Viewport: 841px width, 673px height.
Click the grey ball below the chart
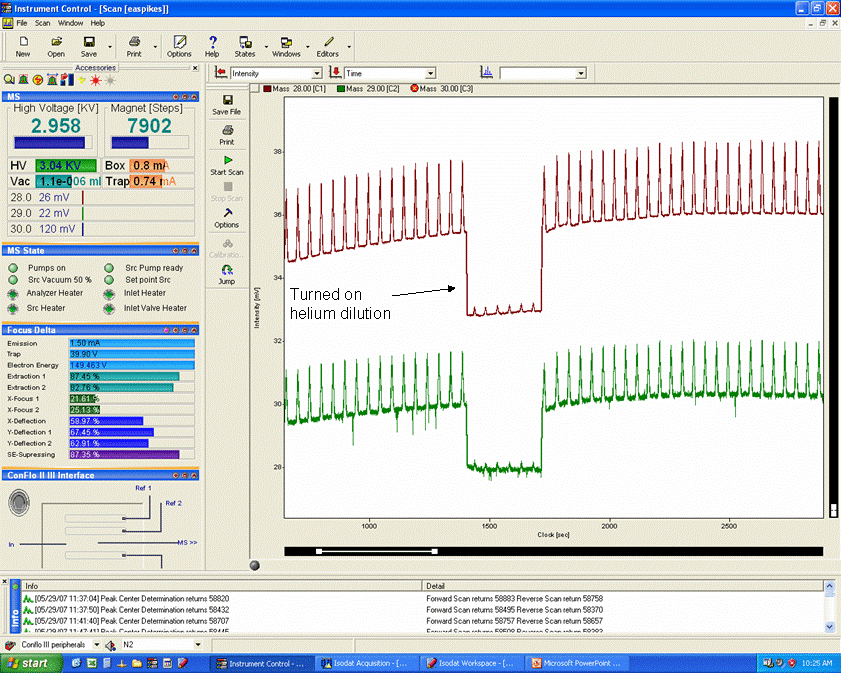click(255, 565)
